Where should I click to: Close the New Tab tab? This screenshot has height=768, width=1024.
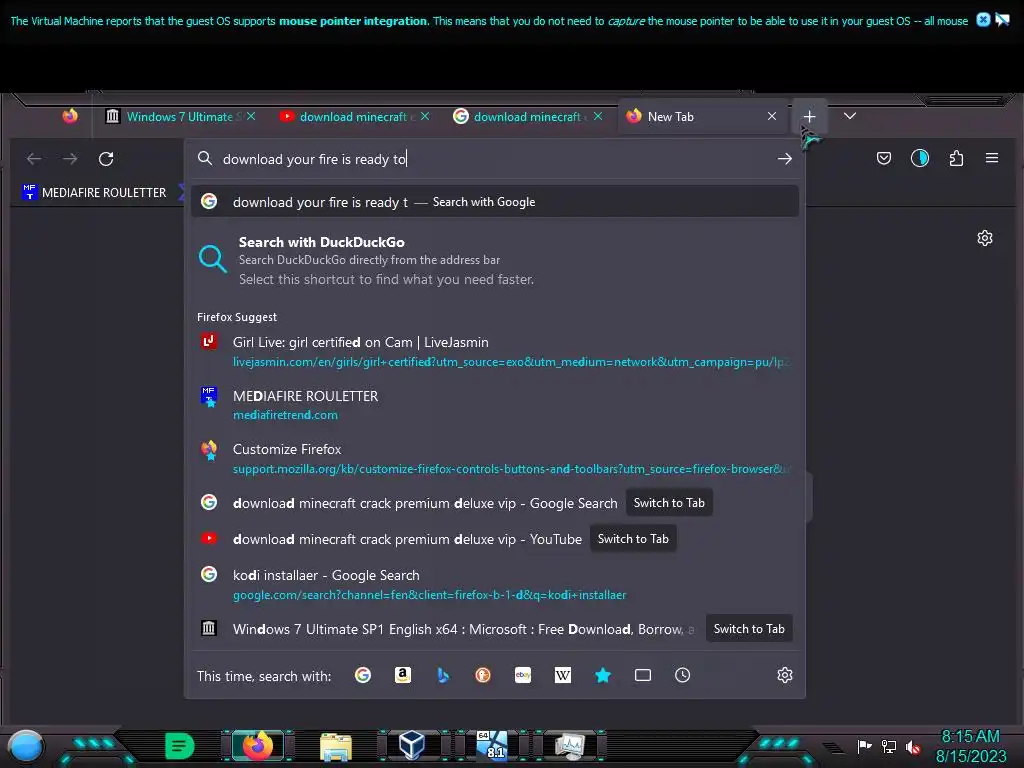coord(772,116)
